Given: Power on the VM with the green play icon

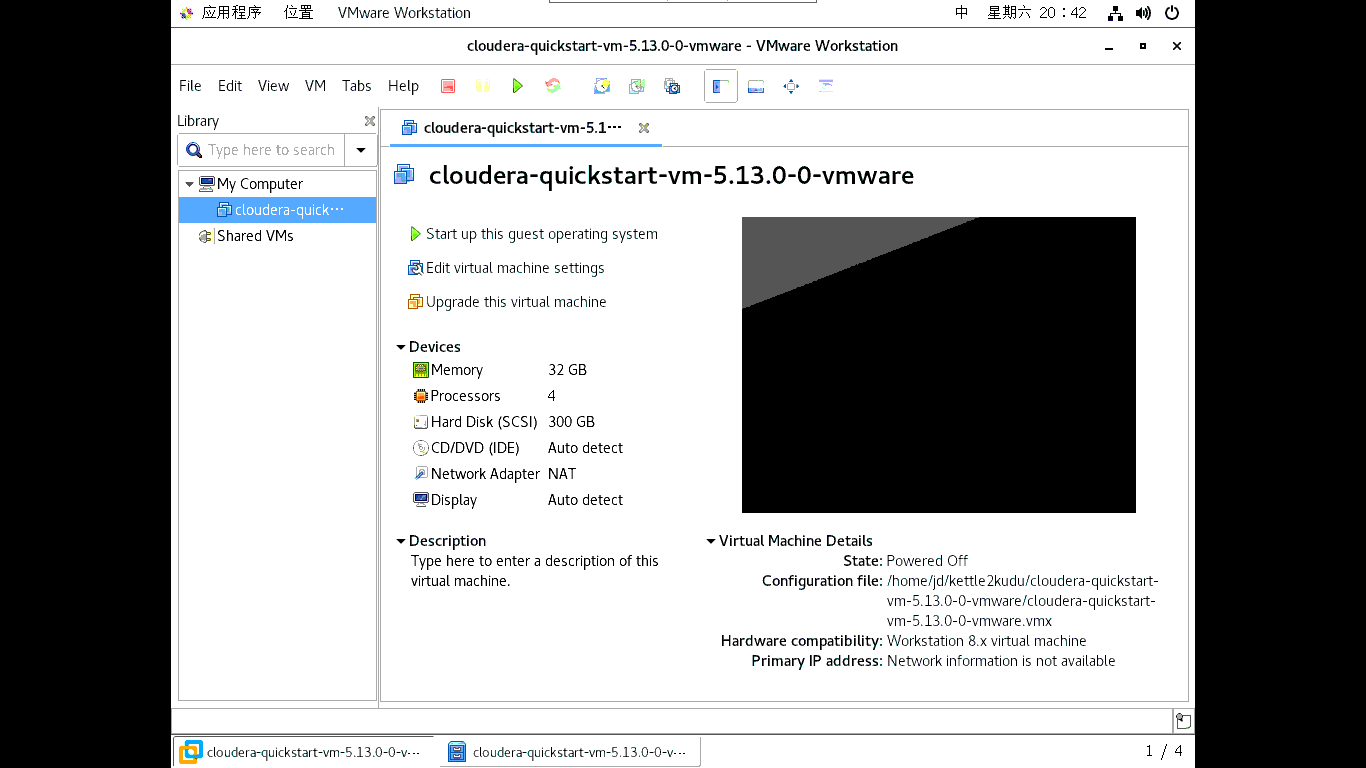Looking at the screenshot, I should (517, 86).
